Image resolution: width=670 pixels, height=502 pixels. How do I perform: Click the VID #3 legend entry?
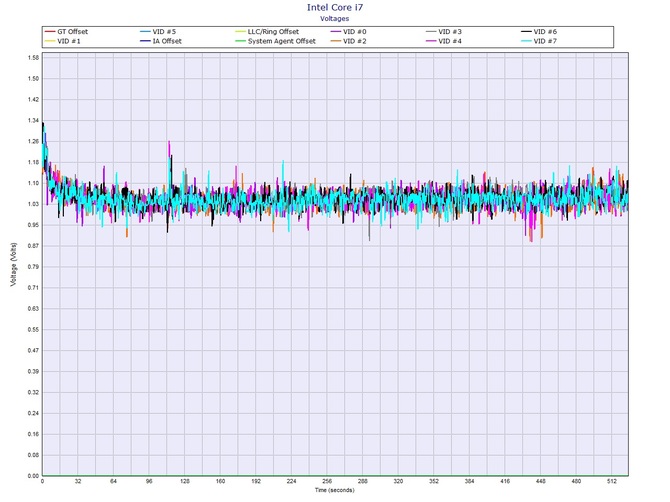[444, 32]
